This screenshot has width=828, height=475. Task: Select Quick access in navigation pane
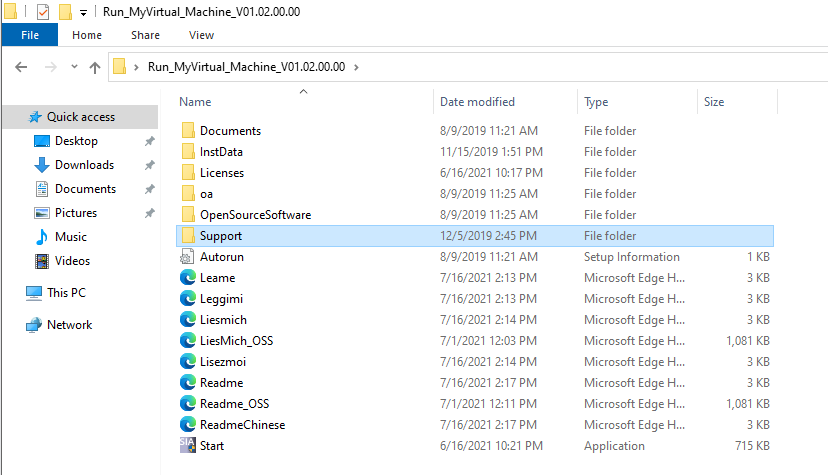click(81, 117)
